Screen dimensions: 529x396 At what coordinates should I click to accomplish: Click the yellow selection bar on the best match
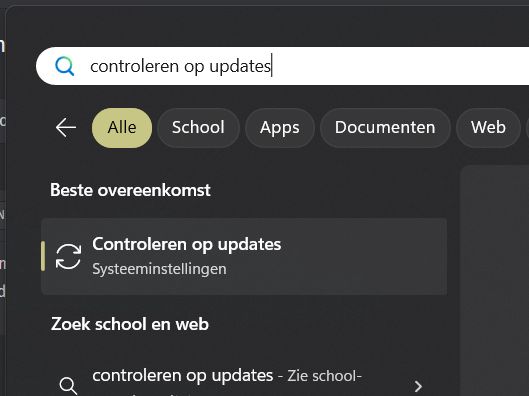pyautogui.click(x=43, y=256)
